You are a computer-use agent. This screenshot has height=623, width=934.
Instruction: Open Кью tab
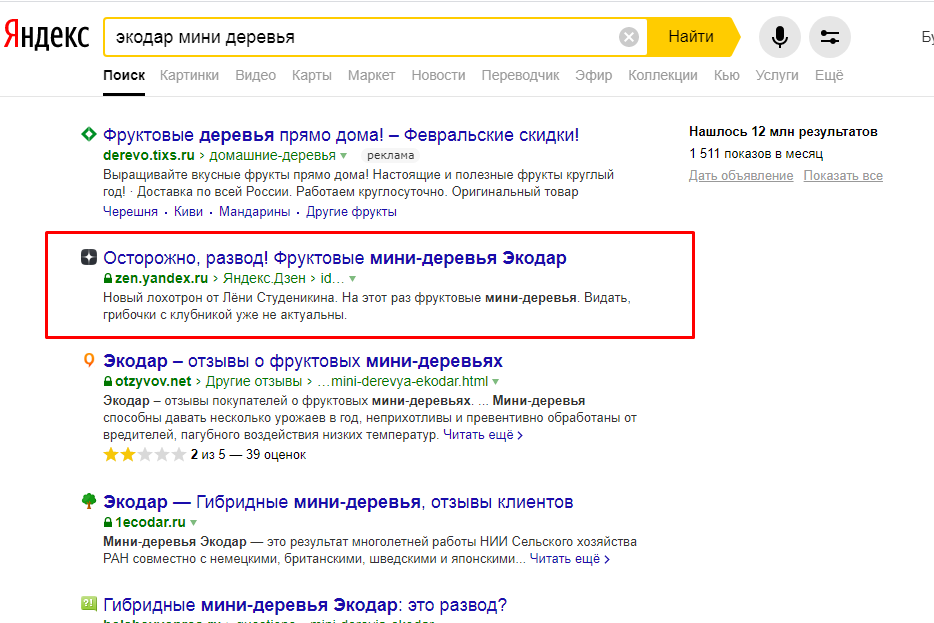[727, 76]
